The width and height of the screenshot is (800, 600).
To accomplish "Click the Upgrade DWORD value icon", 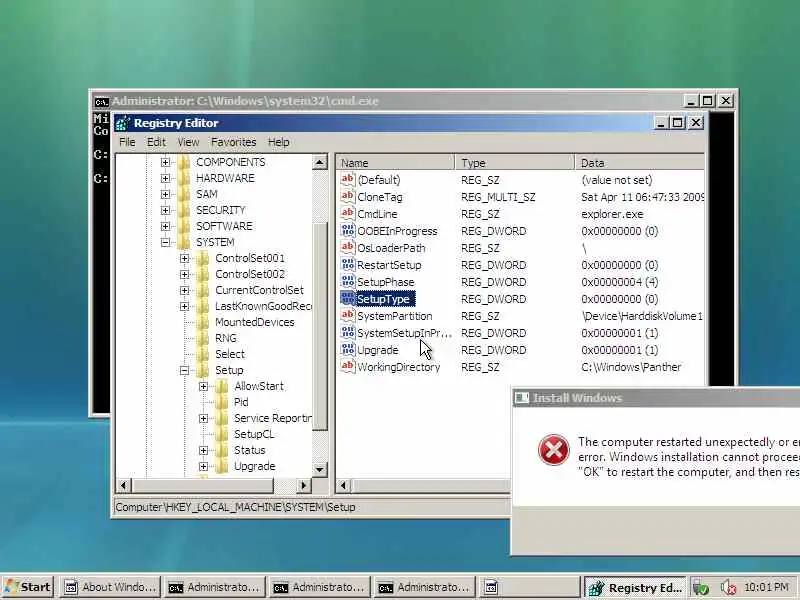I will tap(347, 349).
